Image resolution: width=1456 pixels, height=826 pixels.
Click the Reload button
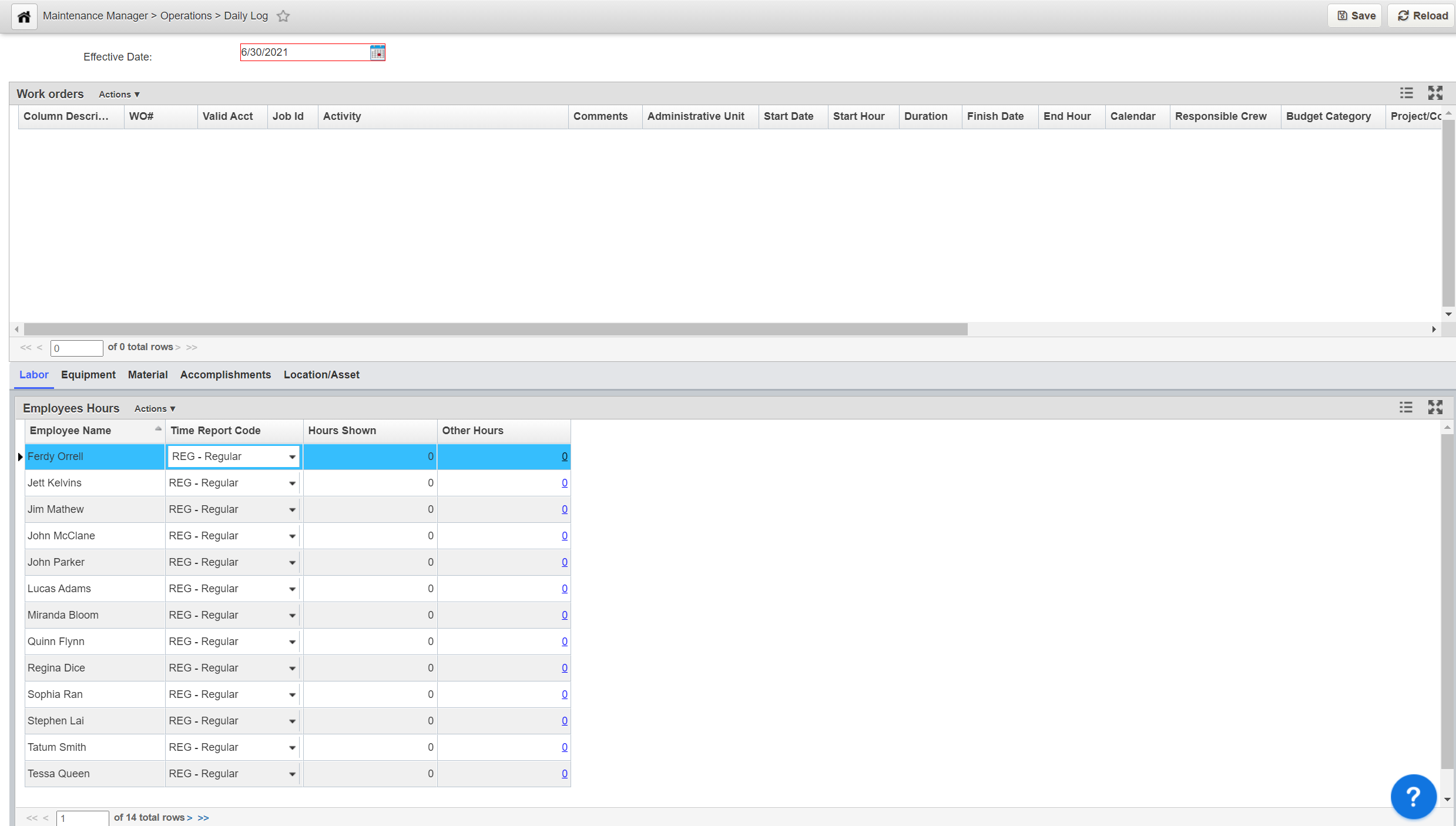coord(1422,16)
